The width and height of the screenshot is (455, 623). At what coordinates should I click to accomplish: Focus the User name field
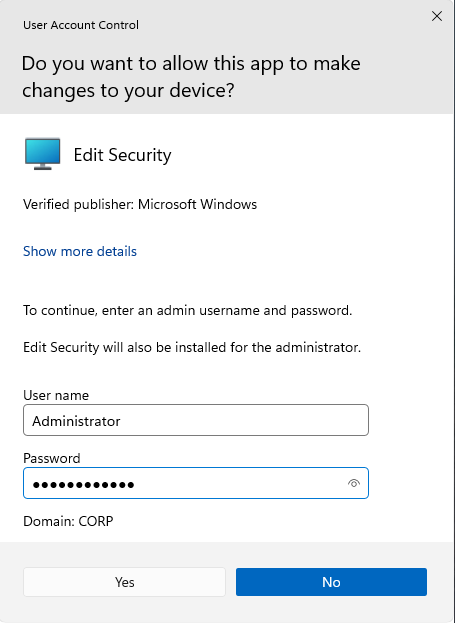click(196, 420)
